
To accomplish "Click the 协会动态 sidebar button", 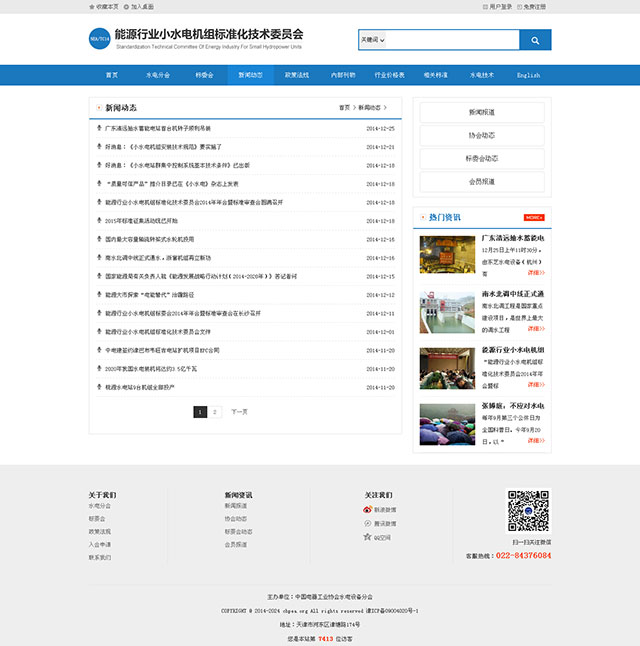I will point(482,135).
